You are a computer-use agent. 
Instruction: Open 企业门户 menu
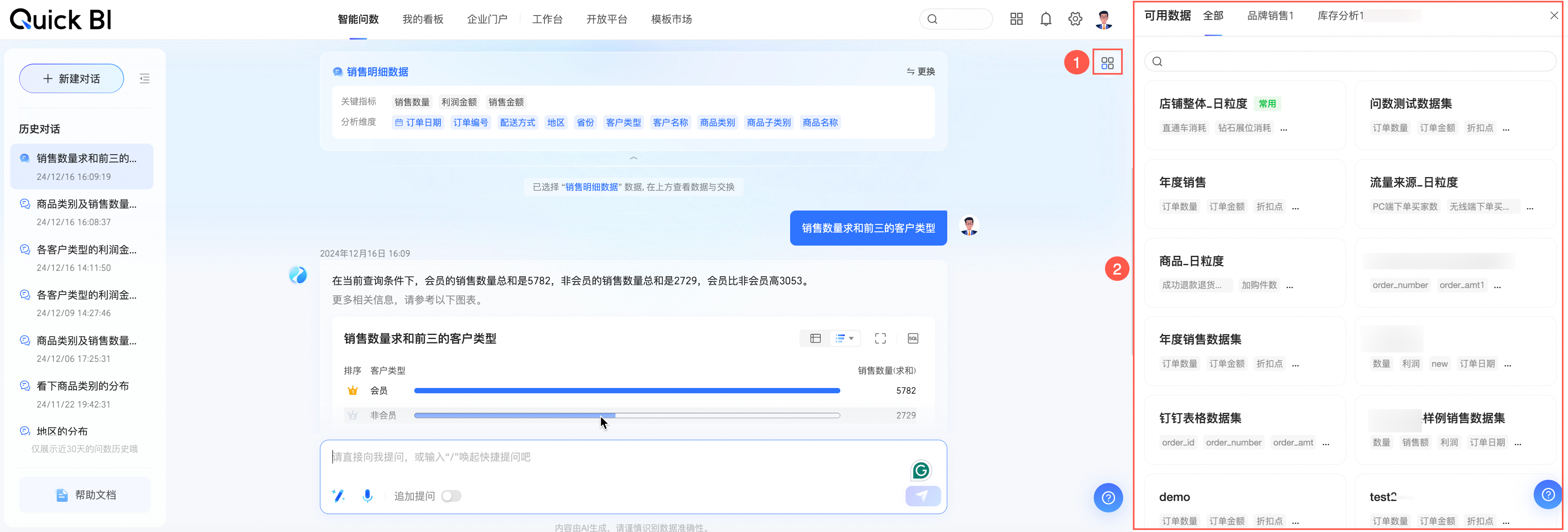click(487, 20)
